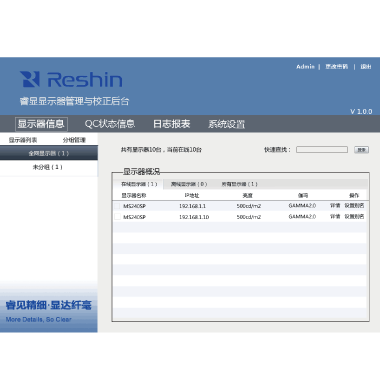The width and height of the screenshot is (380, 380).
Task: Open the 日志报表 section
Action: (x=171, y=124)
